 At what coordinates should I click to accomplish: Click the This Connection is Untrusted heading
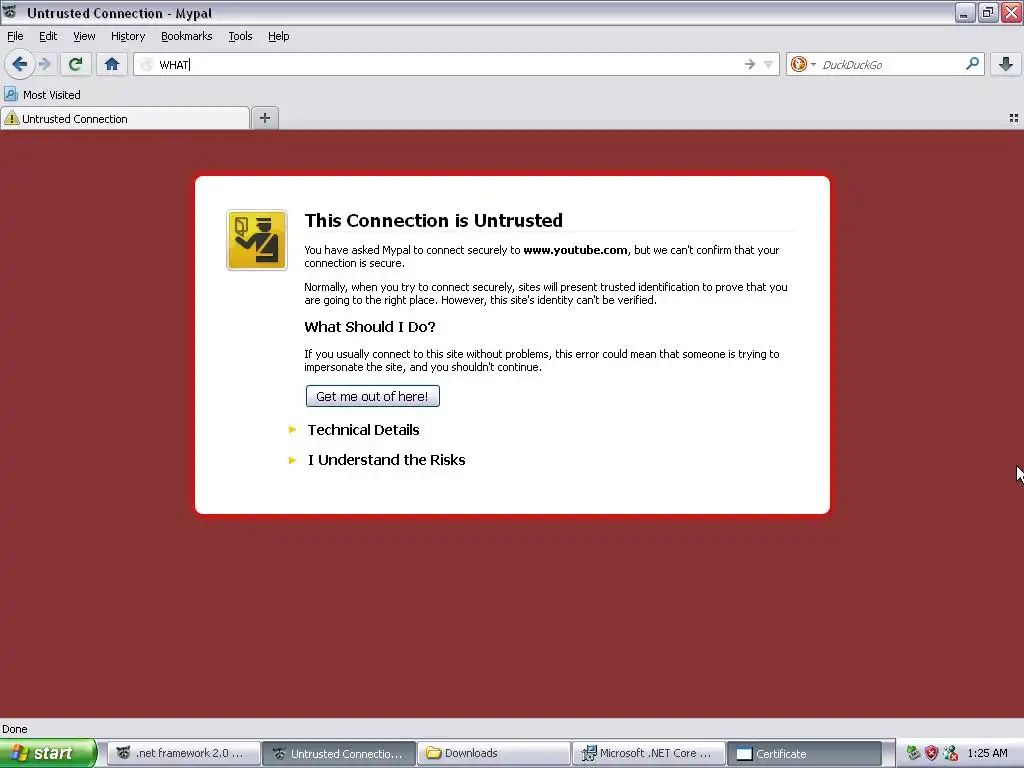tap(434, 220)
